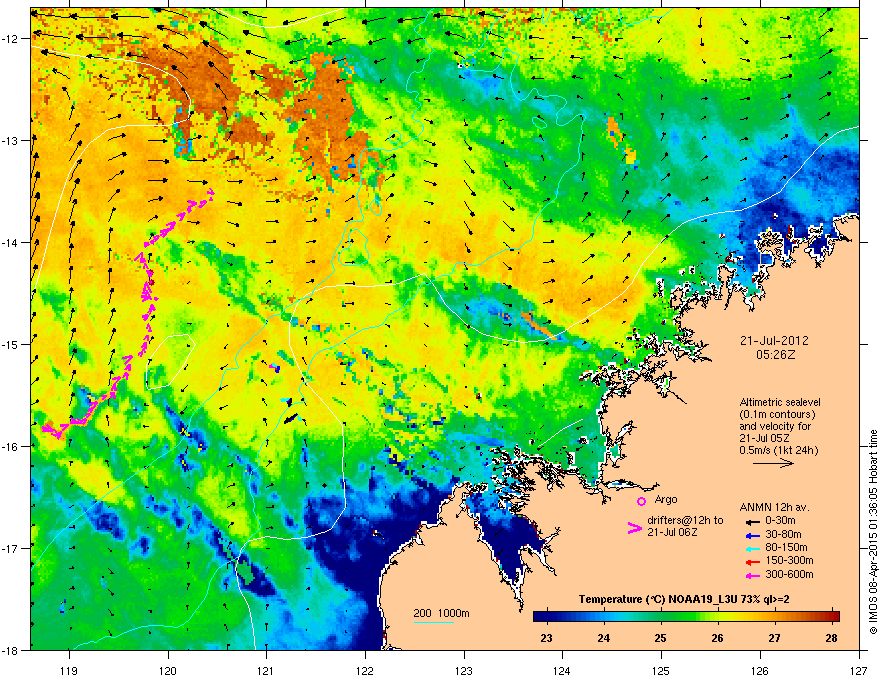The image size is (880, 680).
Task: Click the '27' color bar tick label
Action: tap(774, 638)
